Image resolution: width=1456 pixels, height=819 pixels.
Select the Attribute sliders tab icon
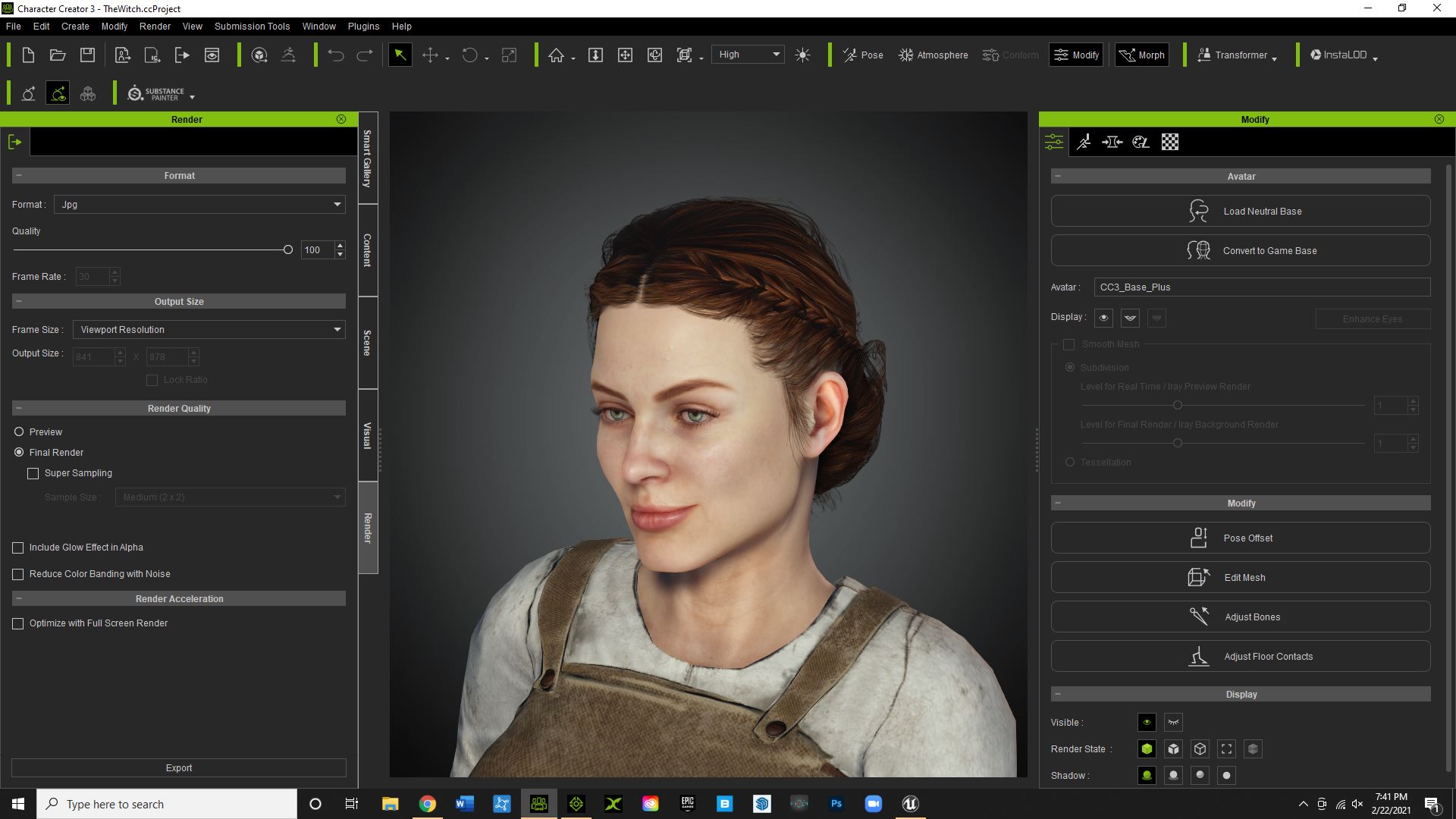[1054, 142]
